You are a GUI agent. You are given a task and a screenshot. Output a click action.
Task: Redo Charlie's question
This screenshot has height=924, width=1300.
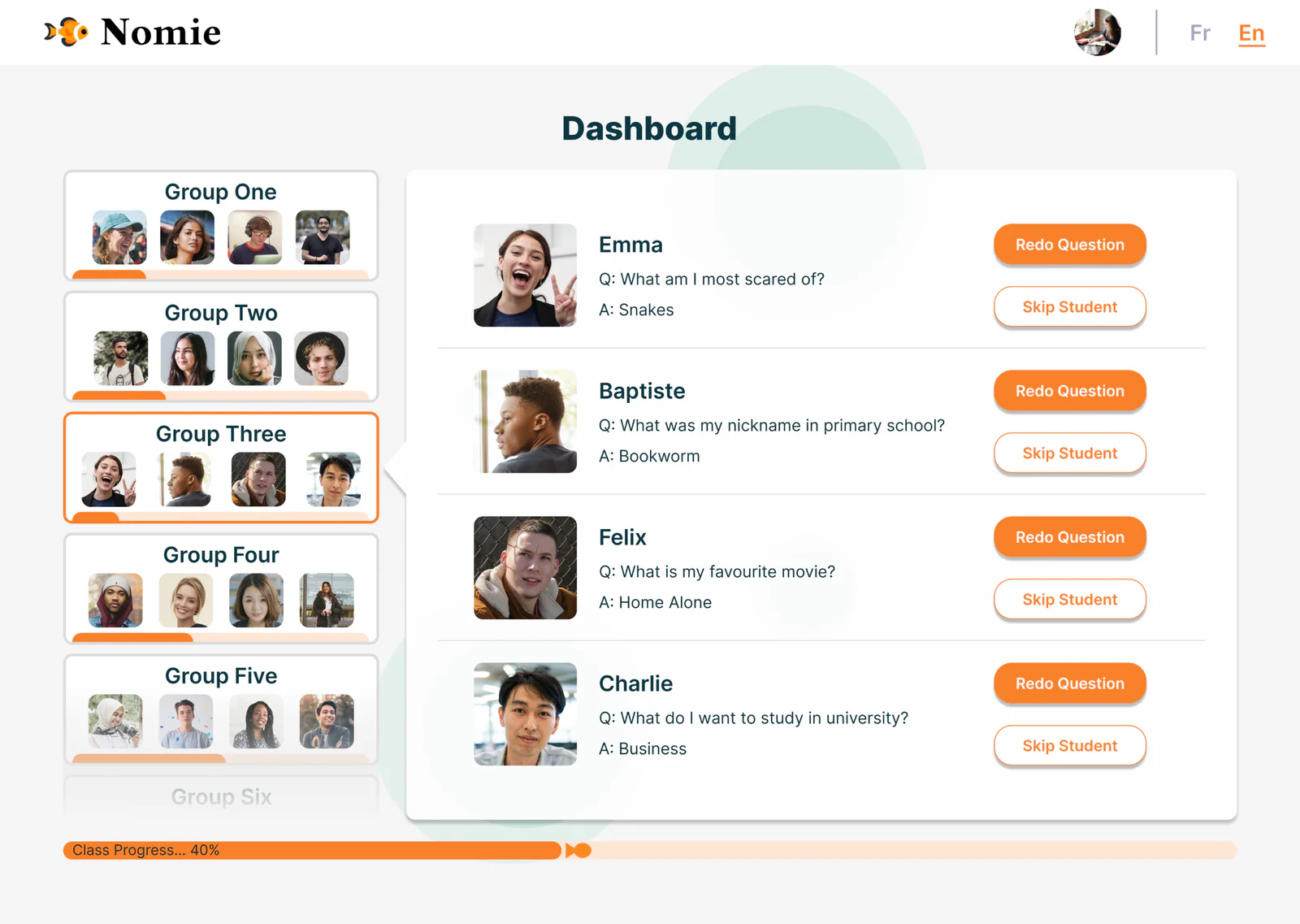[x=1069, y=683]
